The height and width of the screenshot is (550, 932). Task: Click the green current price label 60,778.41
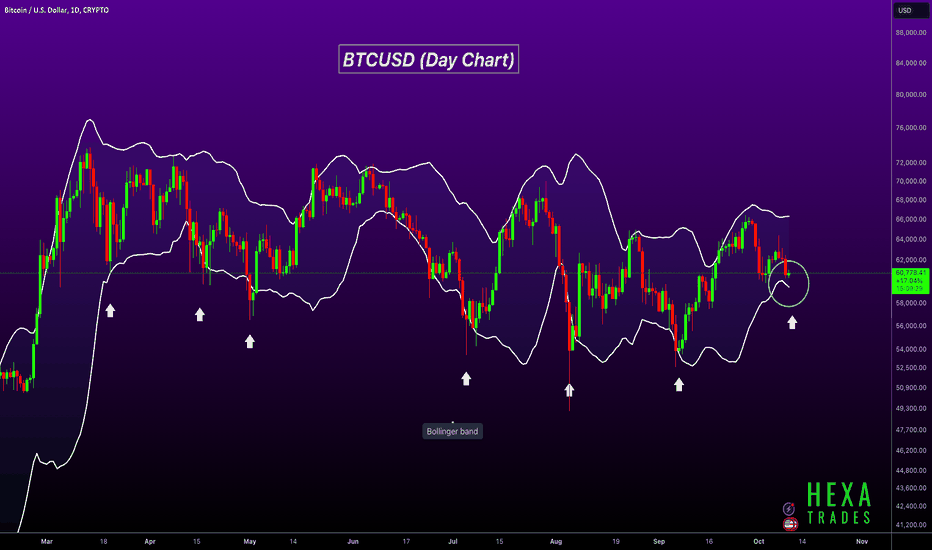(x=911, y=281)
